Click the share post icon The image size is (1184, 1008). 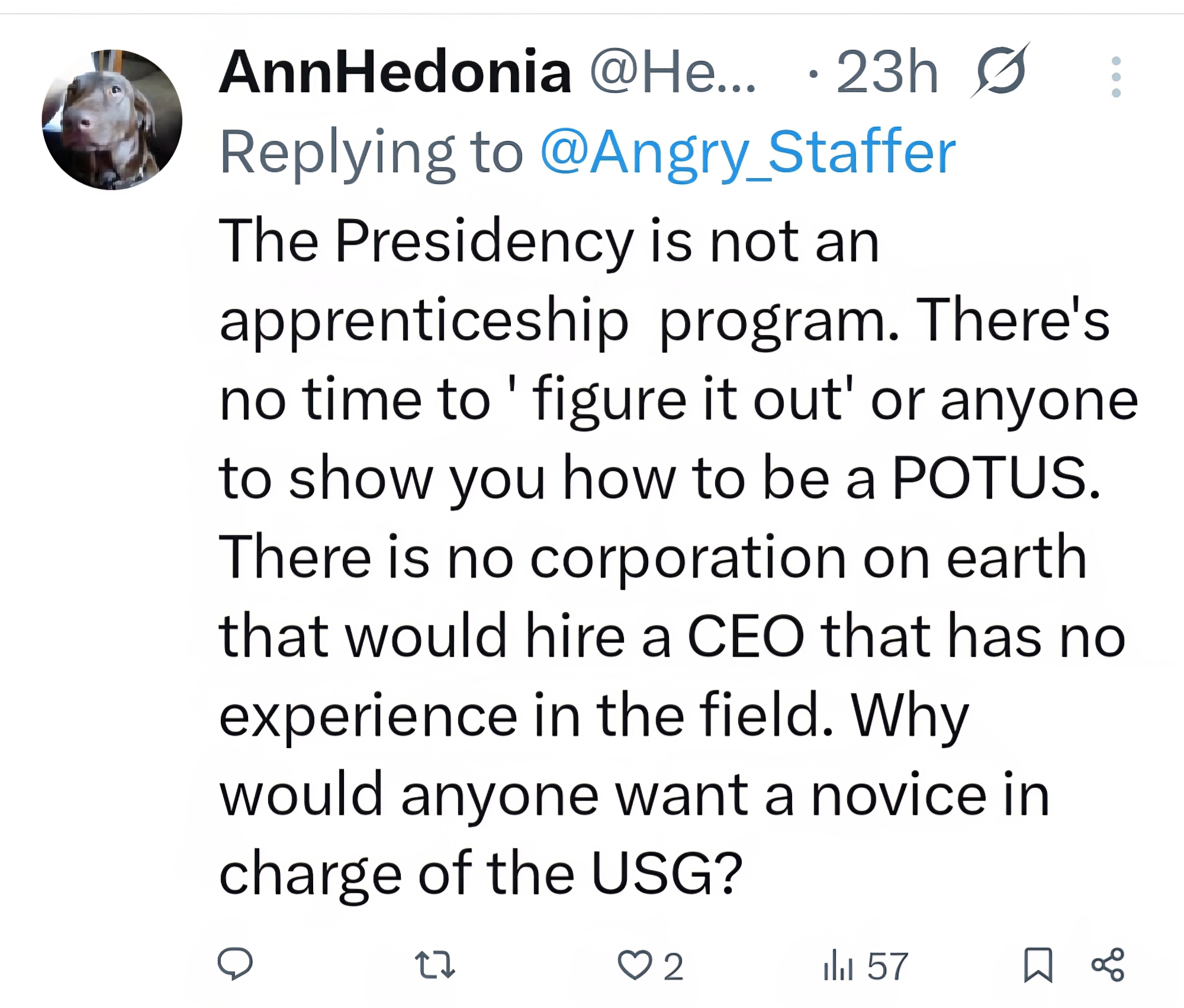pos(1108,965)
